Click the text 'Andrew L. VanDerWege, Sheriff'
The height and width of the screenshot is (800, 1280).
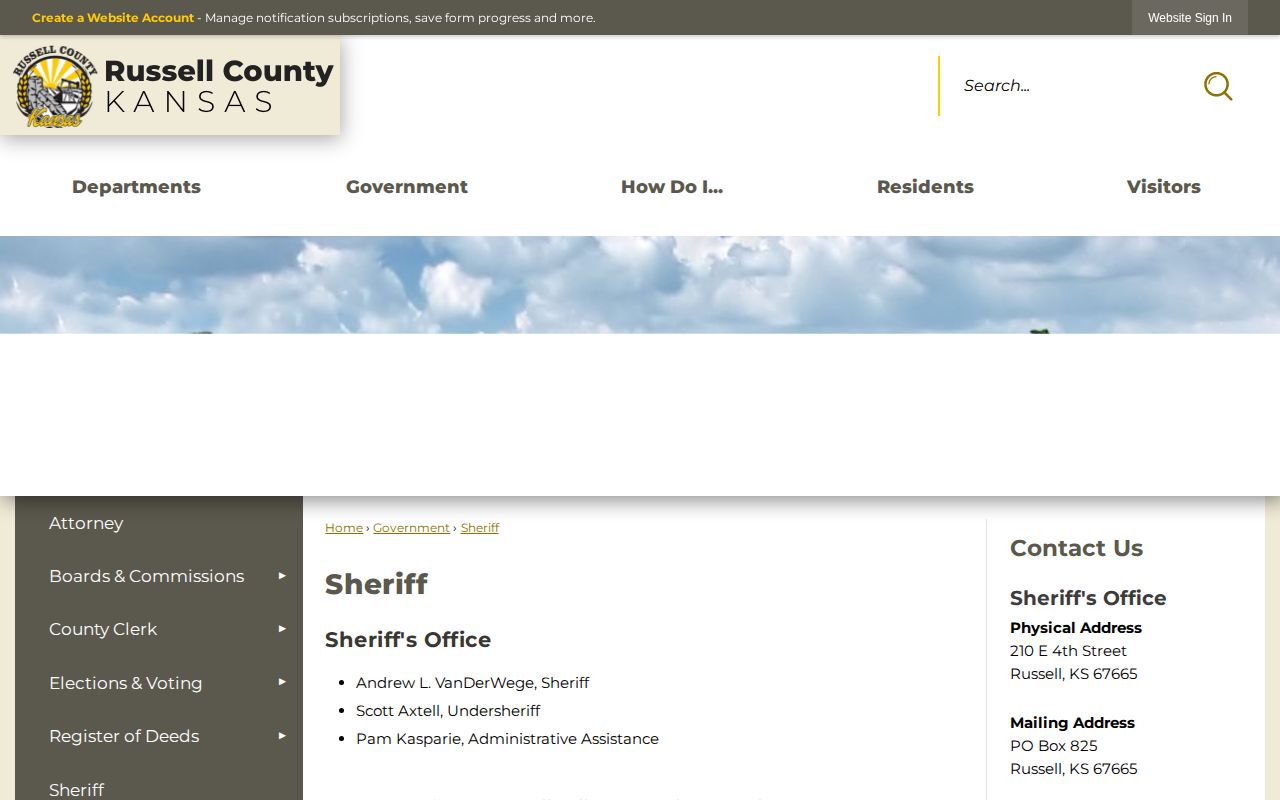pos(472,683)
